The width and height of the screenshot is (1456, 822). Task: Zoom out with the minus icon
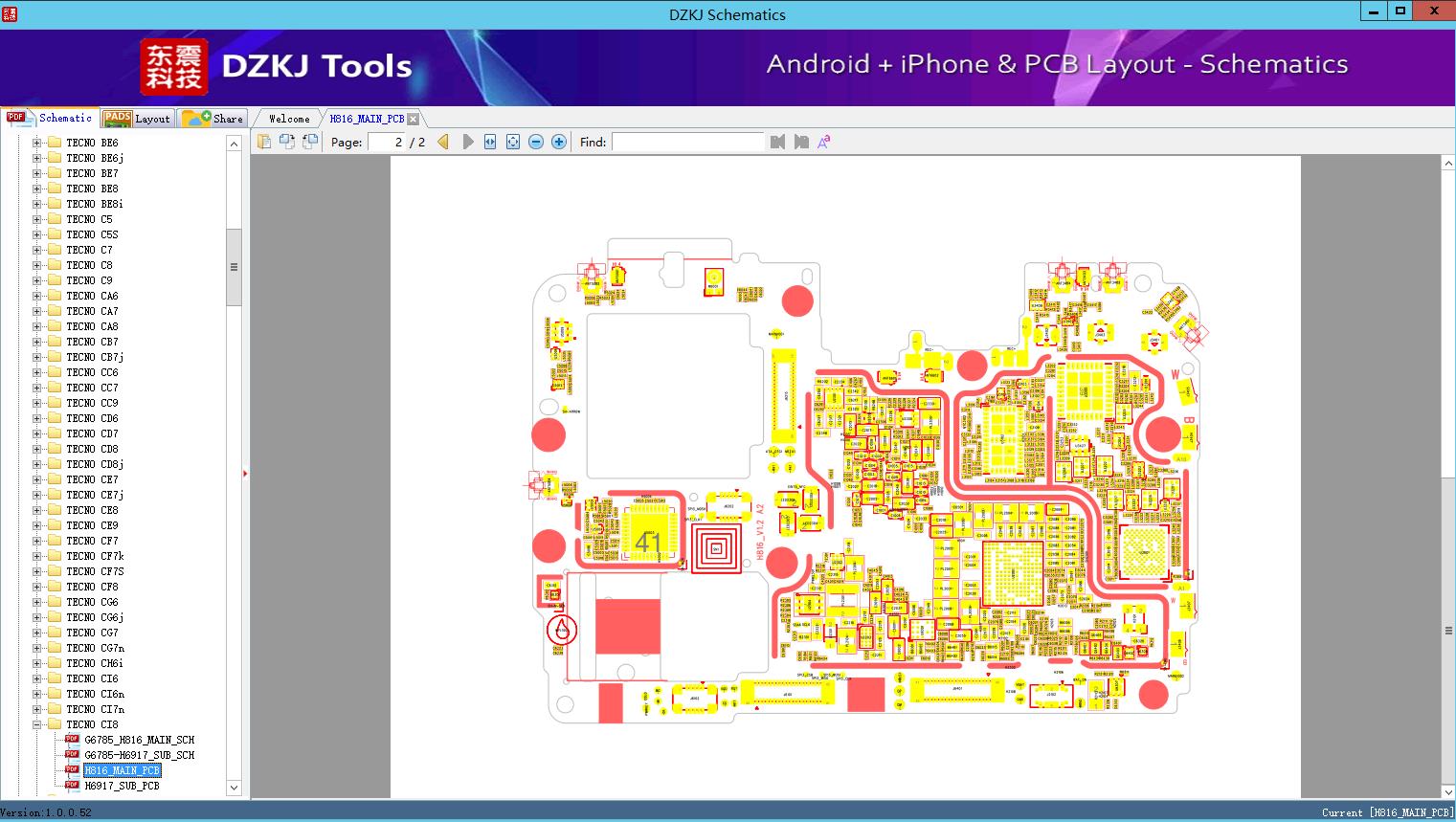(x=536, y=142)
